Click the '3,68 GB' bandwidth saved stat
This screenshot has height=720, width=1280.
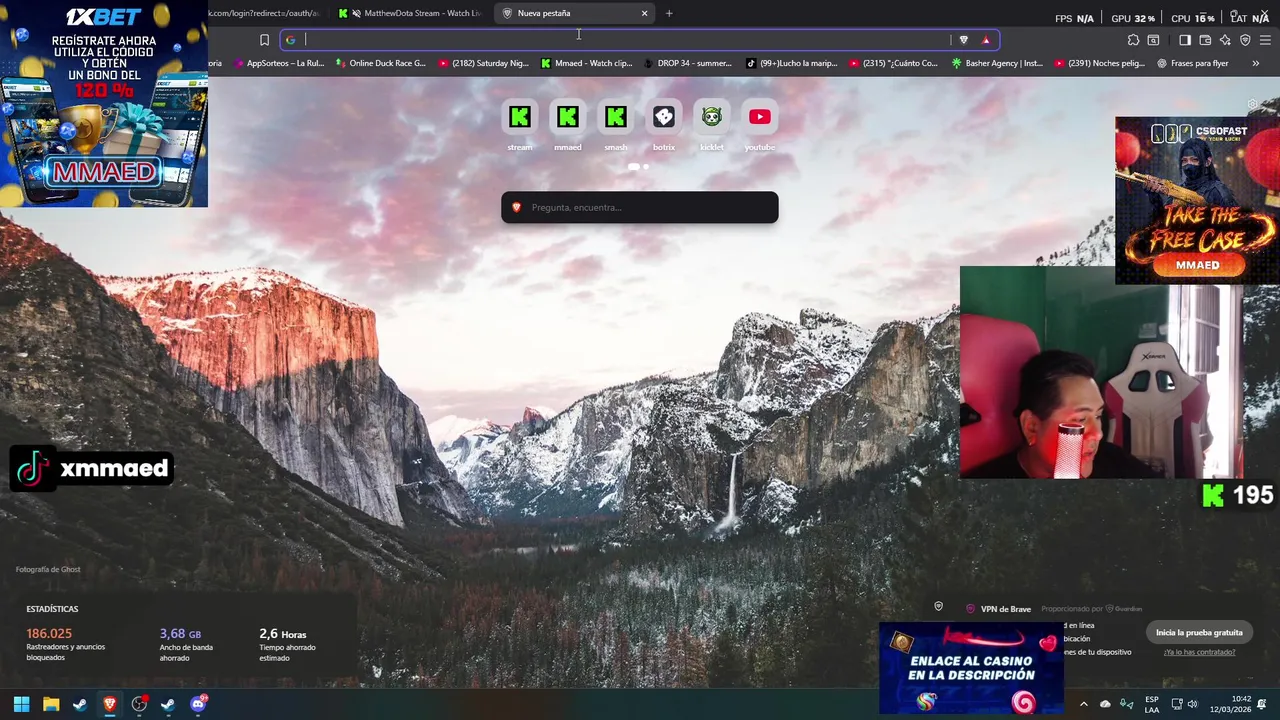click(x=180, y=633)
